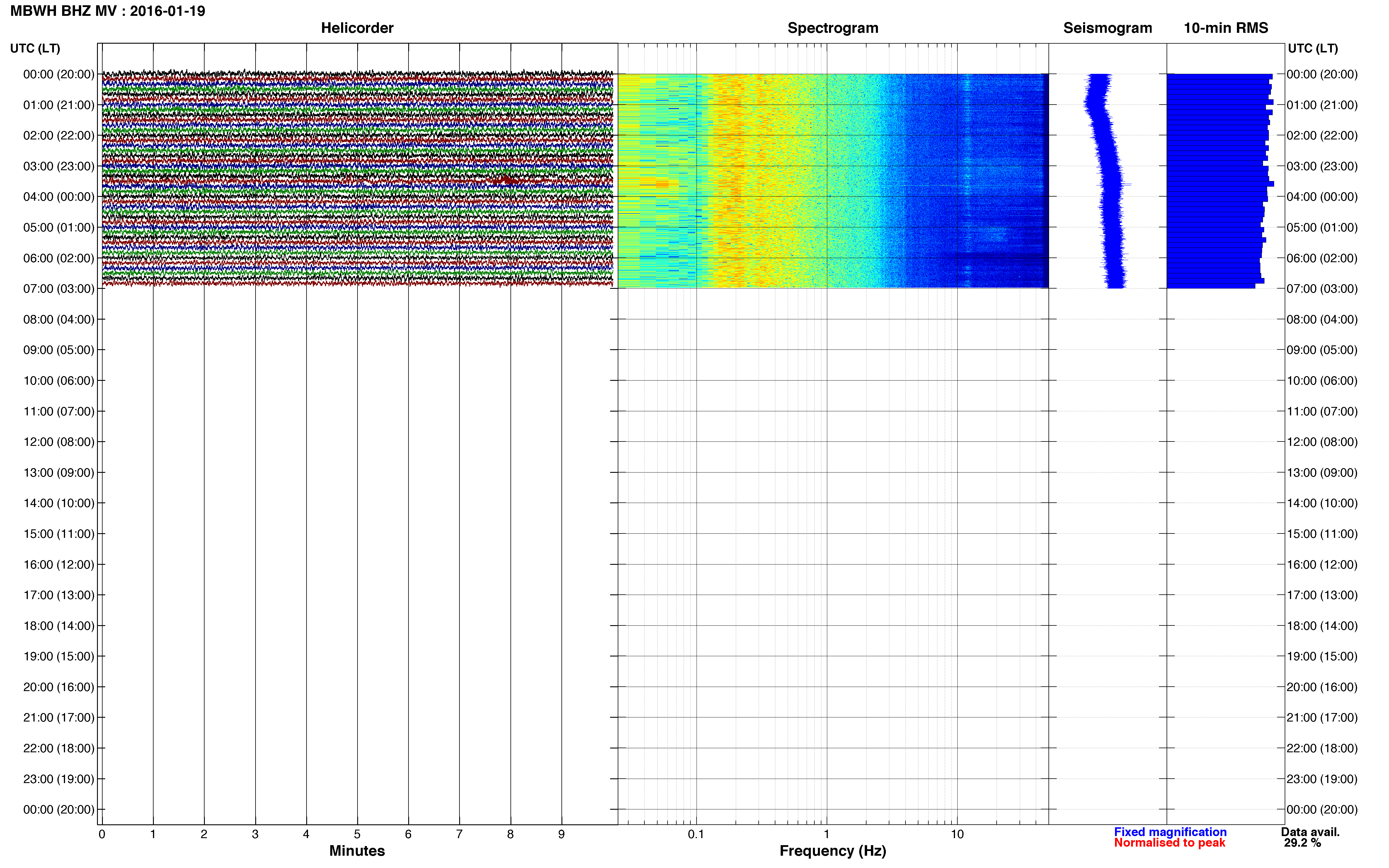Click the left 18:00 (14:00) time label
The image size is (1389, 868).
(59, 626)
